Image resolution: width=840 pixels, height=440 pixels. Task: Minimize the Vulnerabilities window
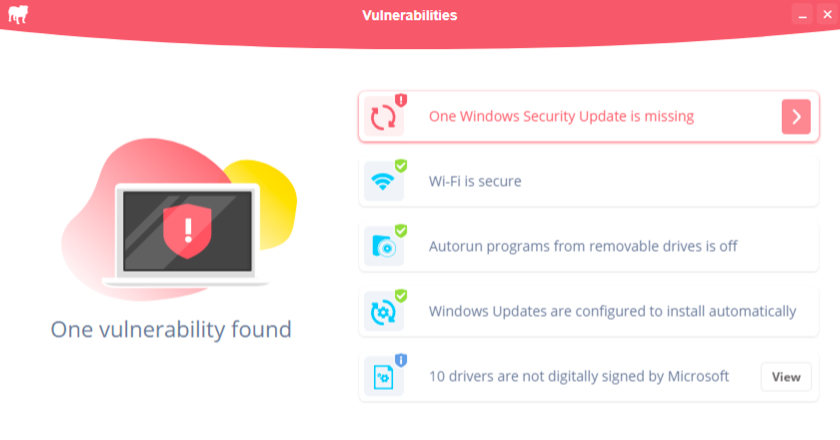coord(801,14)
